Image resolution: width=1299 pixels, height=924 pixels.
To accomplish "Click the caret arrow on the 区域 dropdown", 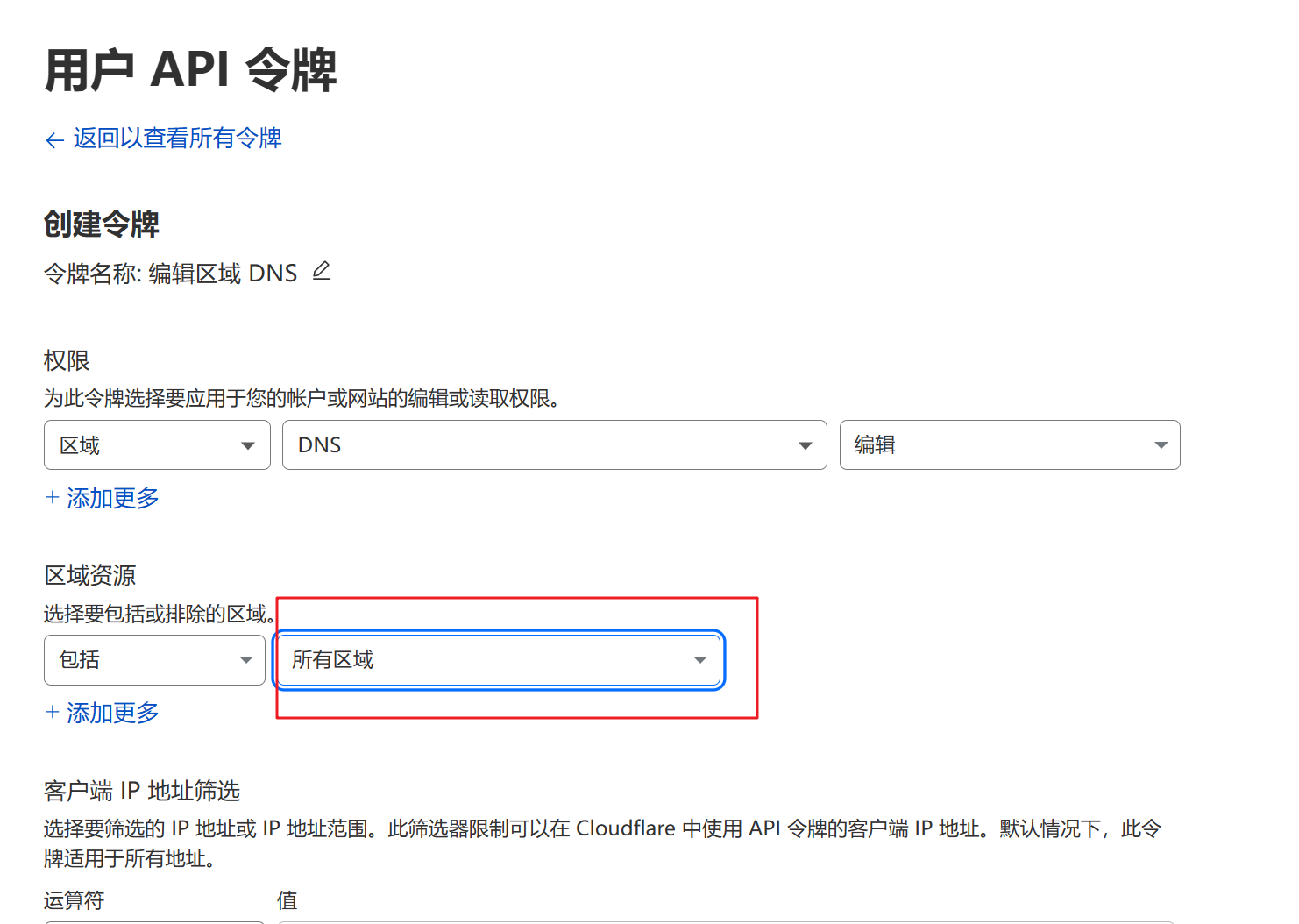I will 248,446.
